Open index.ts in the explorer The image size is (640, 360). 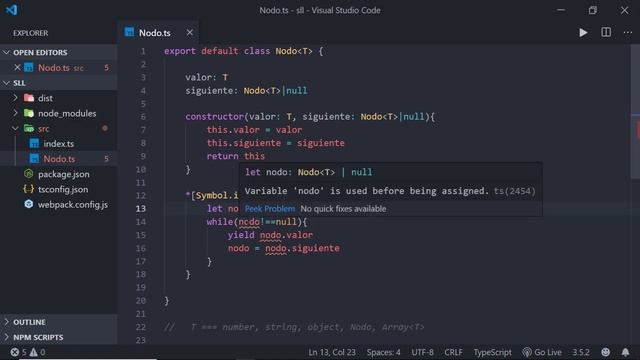[59, 144]
